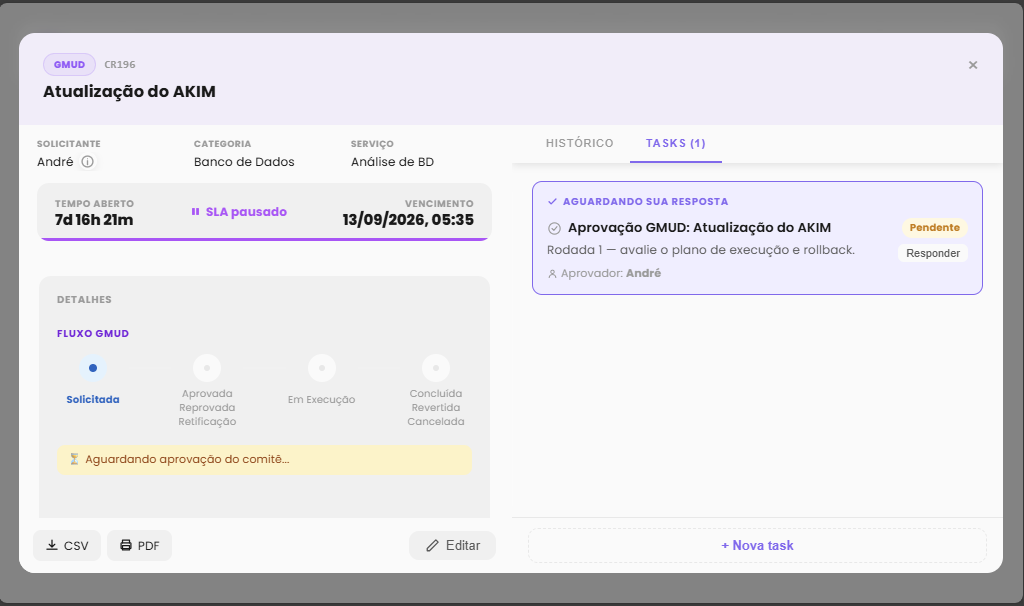This screenshot has height=606, width=1024.
Task: Click the title Atualização do AKIM
Action: coord(129,91)
